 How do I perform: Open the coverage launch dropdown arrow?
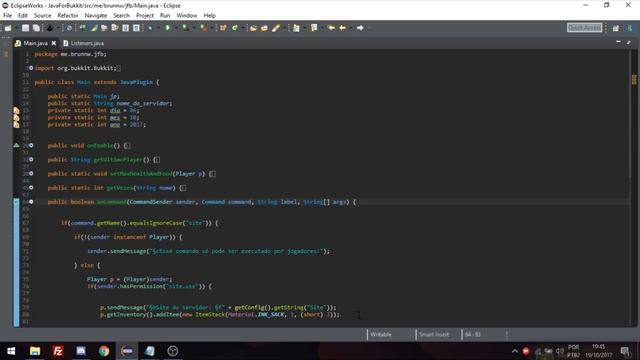pos(194,28)
